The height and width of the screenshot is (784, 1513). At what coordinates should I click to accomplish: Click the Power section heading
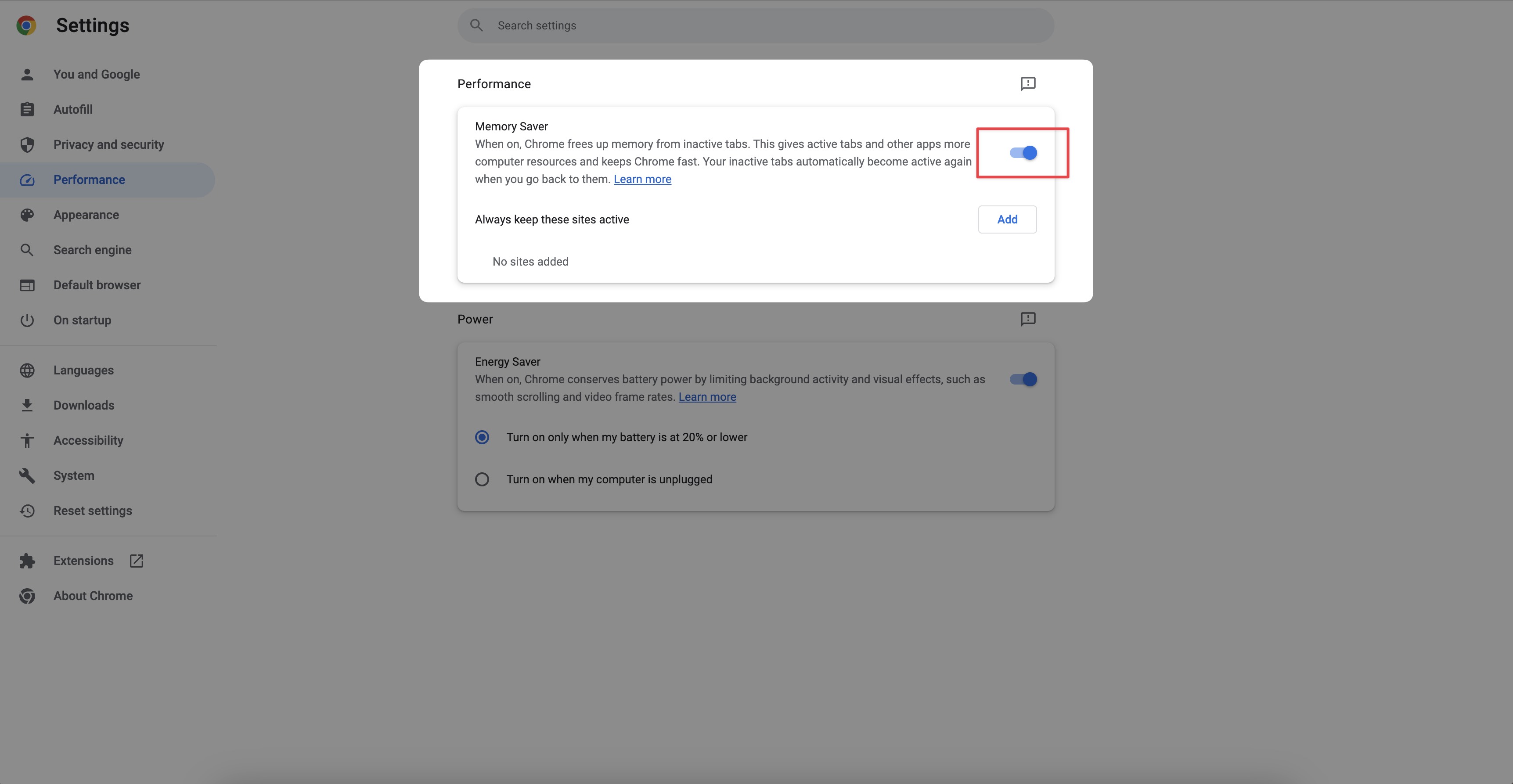point(475,319)
